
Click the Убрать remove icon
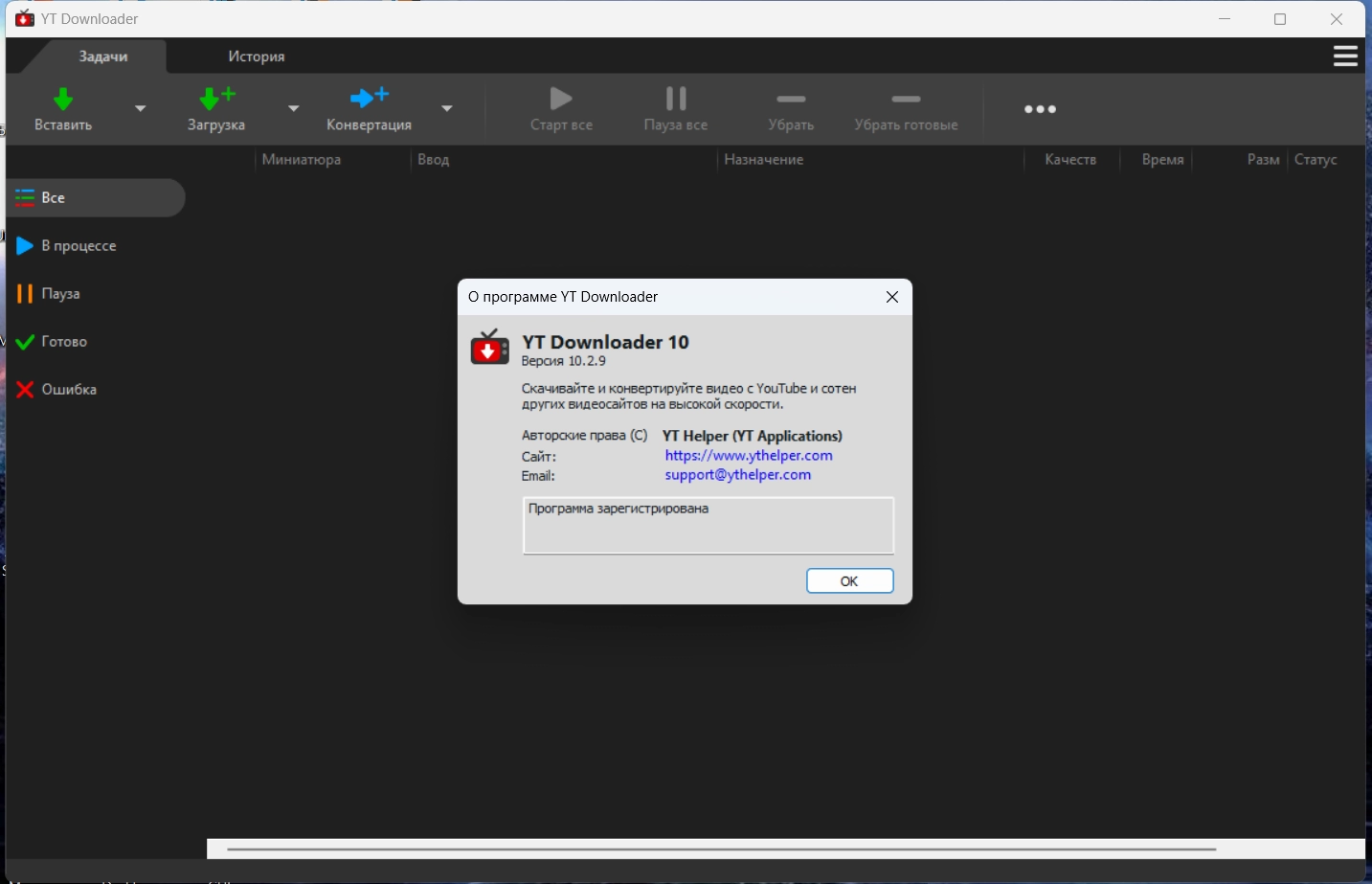pyautogui.click(x=791, y=99)
